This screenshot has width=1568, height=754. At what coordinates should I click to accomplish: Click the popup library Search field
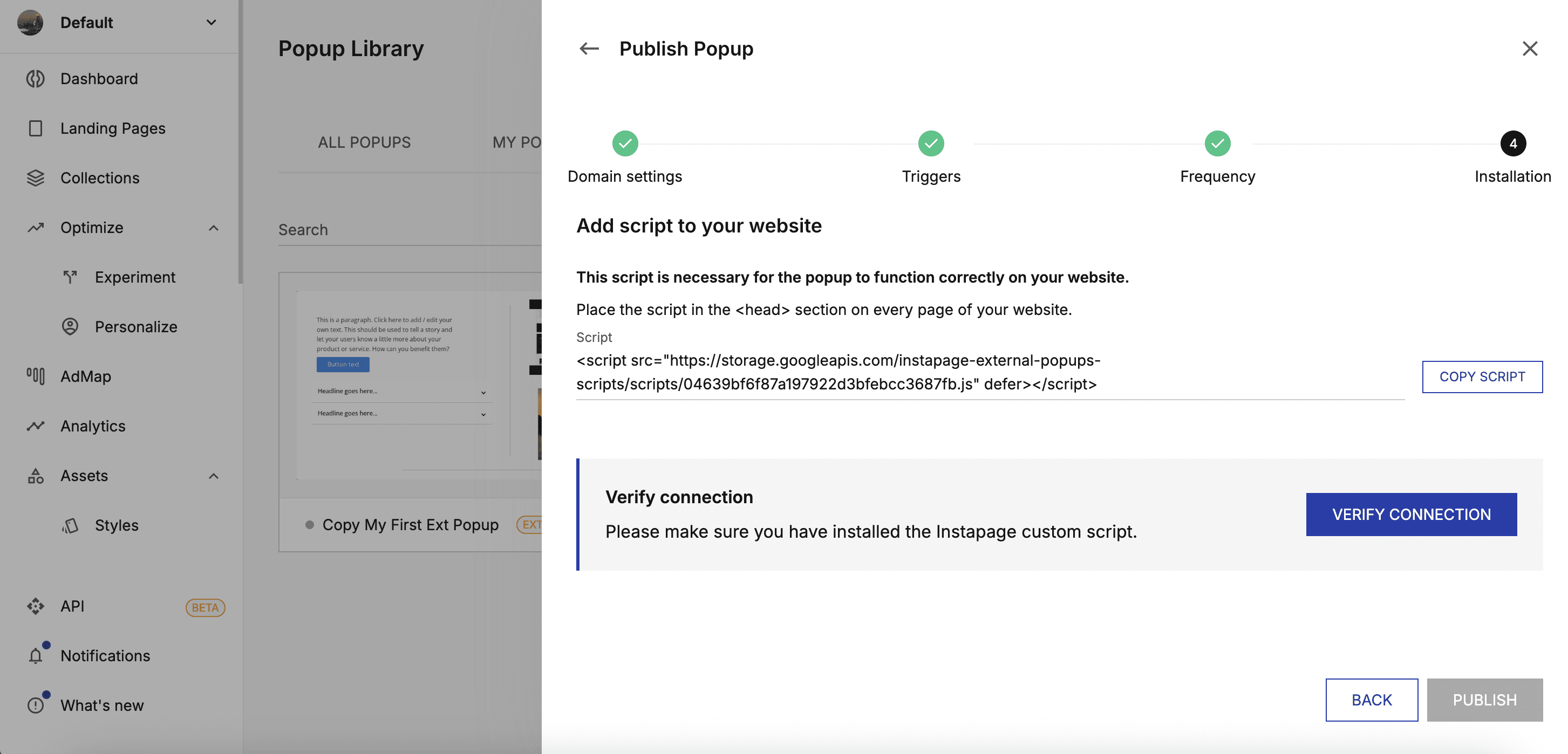click(408, 230)
